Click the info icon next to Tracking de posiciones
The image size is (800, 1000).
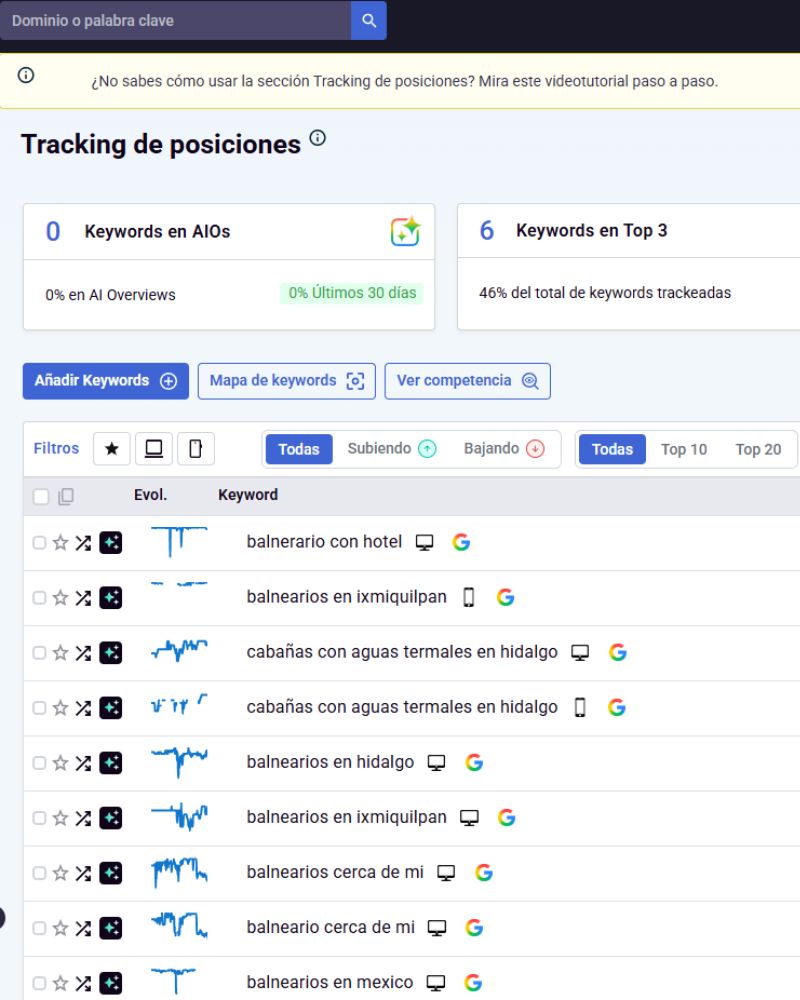(318, 138)
